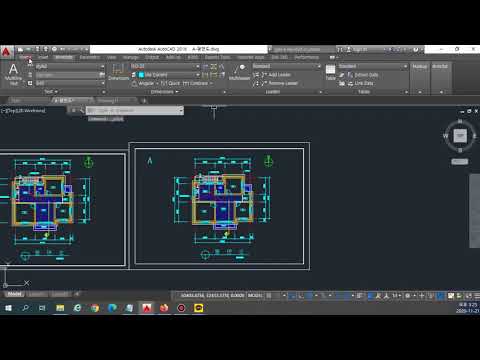
Task: Click the Link Data button
Action: (360, 83)
